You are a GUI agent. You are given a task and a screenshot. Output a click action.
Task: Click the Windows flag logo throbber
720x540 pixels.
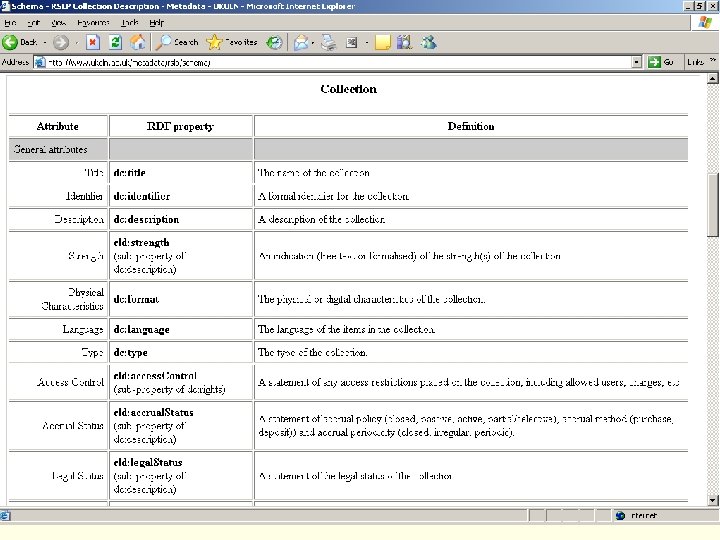(705, 22)
